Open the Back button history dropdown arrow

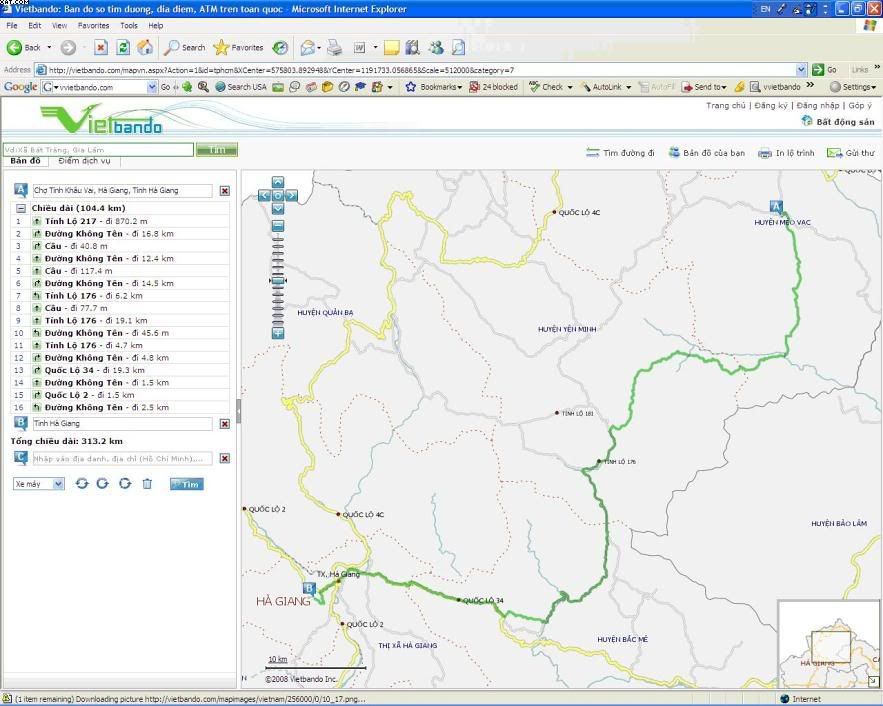(x=49, y=48)
